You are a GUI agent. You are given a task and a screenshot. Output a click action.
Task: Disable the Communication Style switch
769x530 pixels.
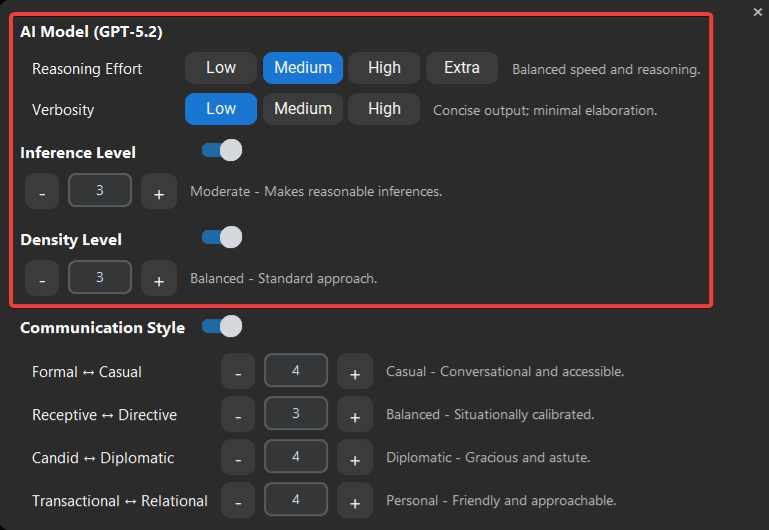tap(222, 326)
